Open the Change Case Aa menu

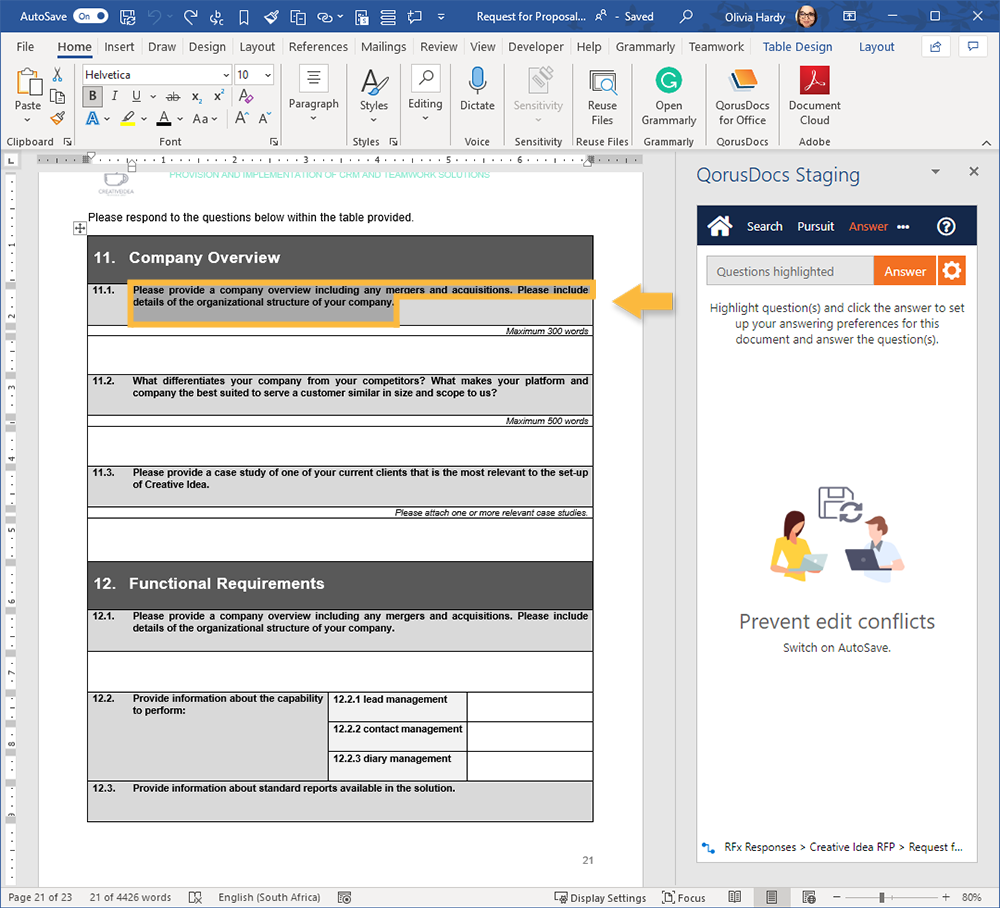coord(205,119)
